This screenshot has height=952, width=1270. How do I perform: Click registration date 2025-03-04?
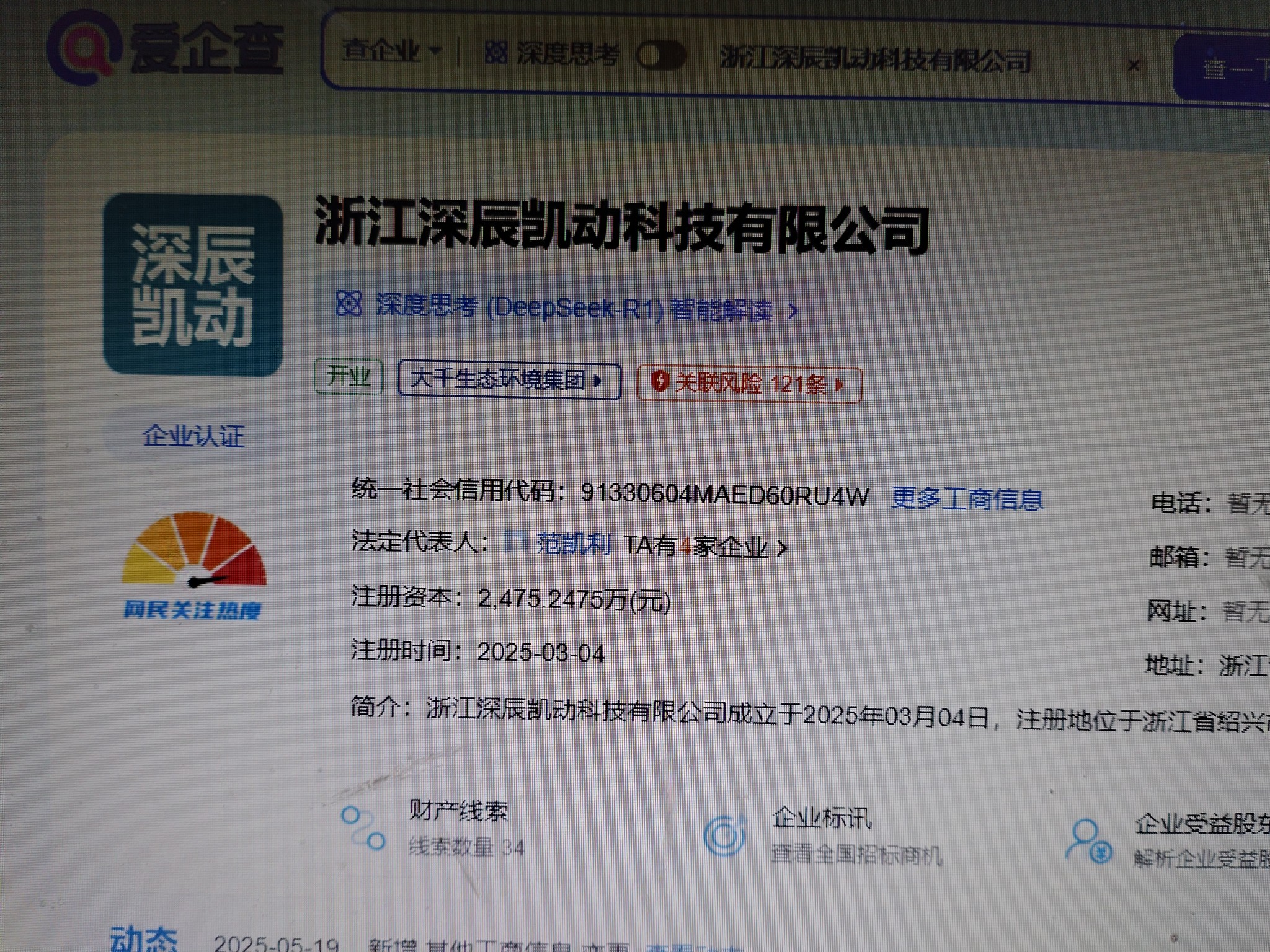pos(541,652)
